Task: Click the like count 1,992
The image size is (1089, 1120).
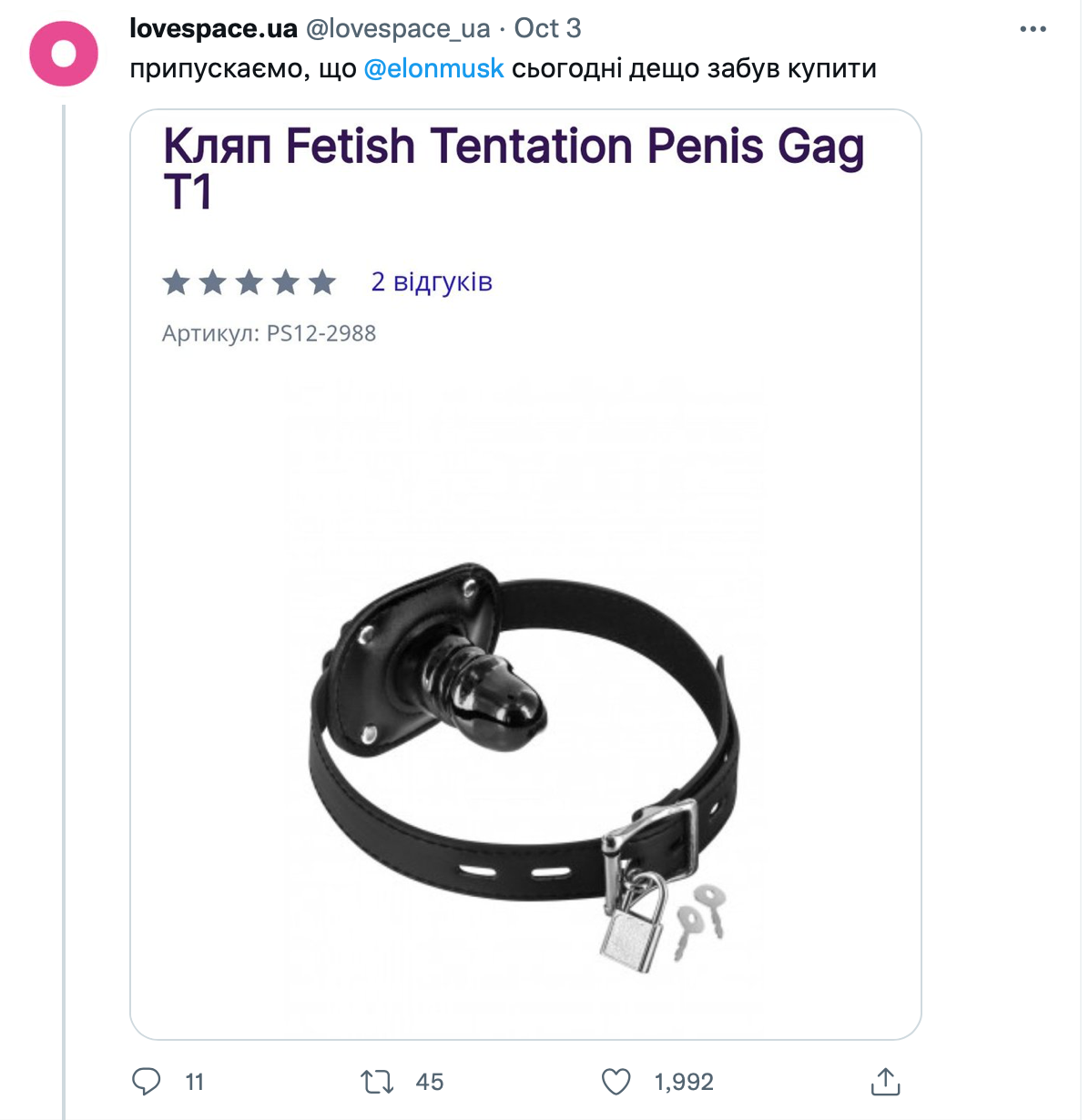Action: [684, 1082]
